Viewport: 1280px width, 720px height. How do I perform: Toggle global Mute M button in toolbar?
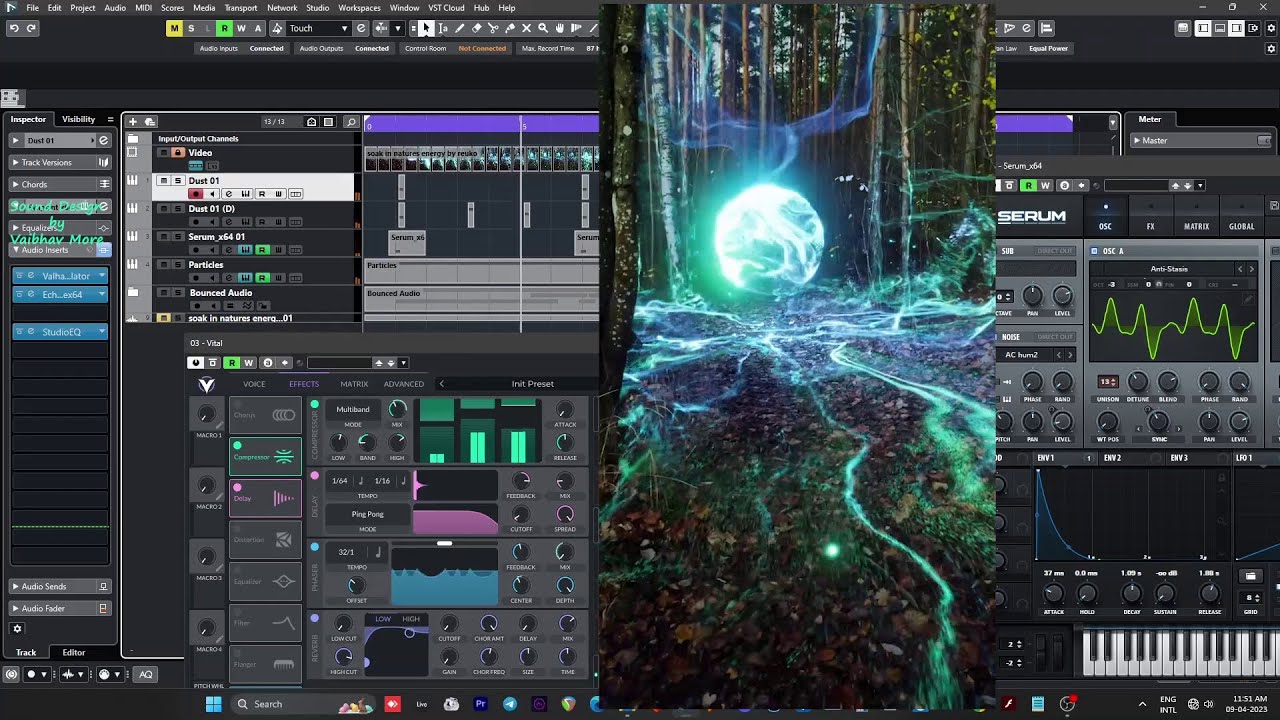coord(174,28)
